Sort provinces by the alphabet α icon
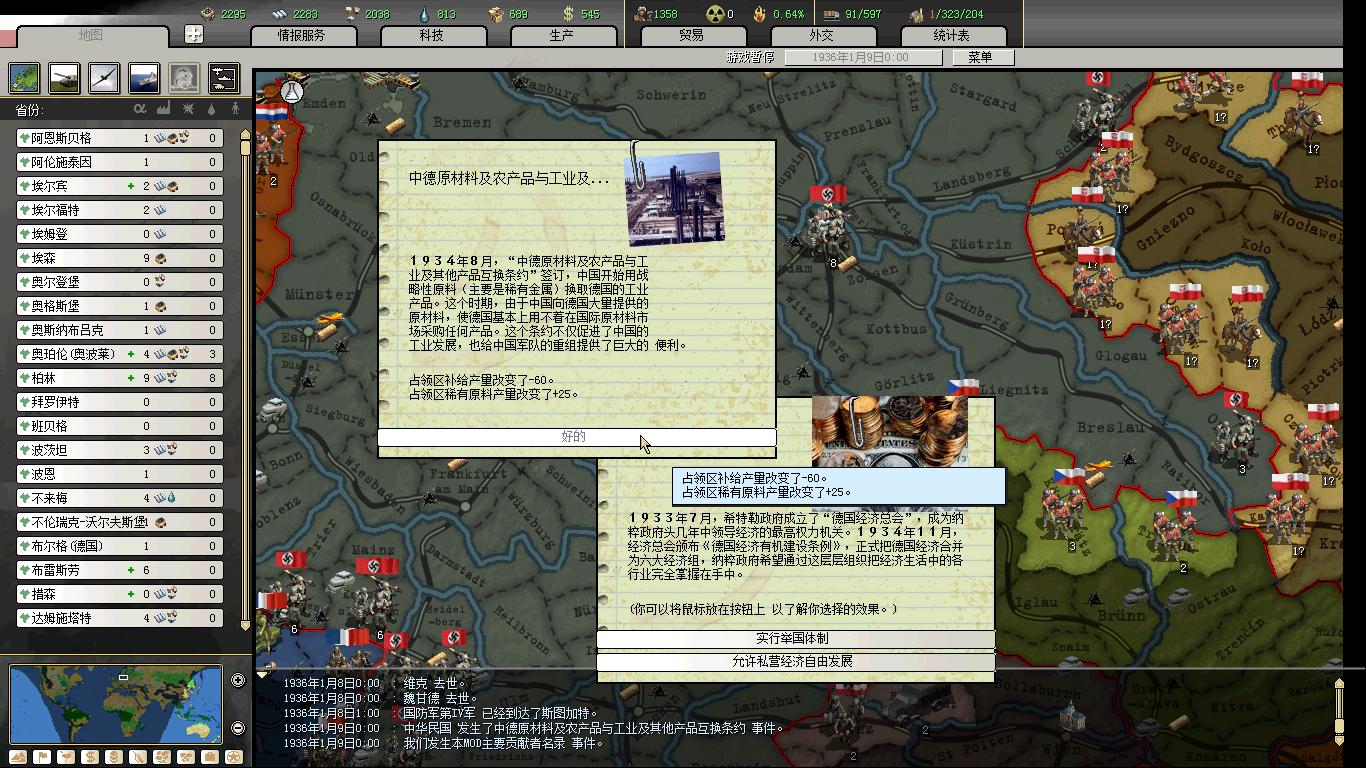 click(x=140, y=109)
